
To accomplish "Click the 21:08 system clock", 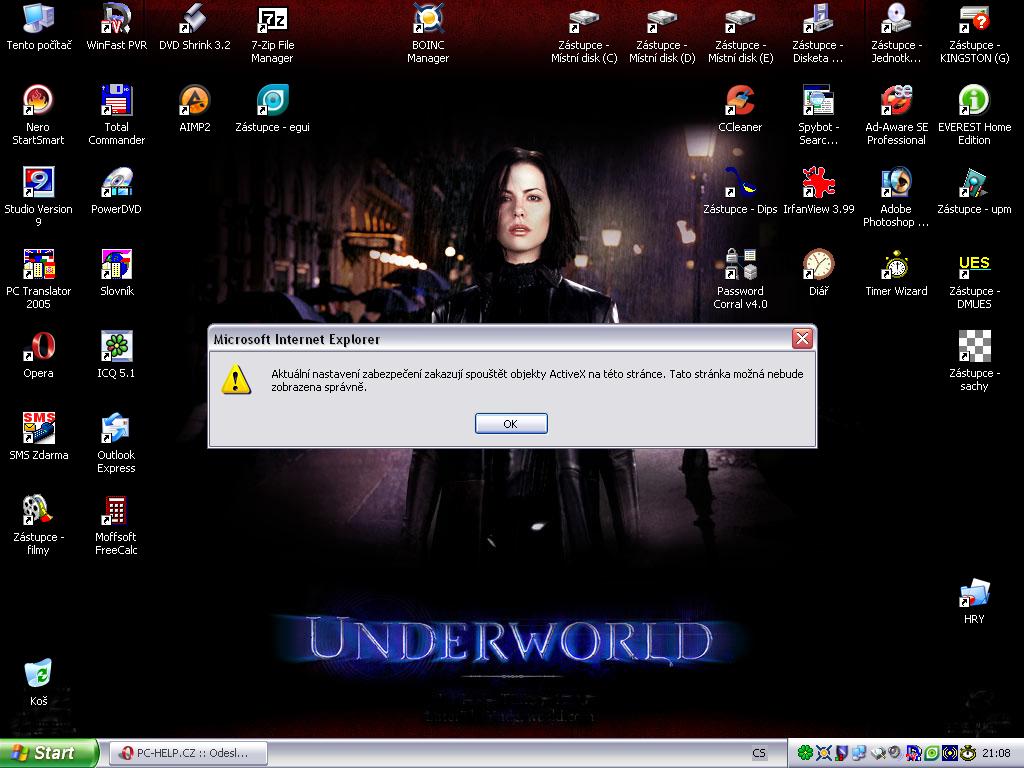I will click(x=996, y=753).
